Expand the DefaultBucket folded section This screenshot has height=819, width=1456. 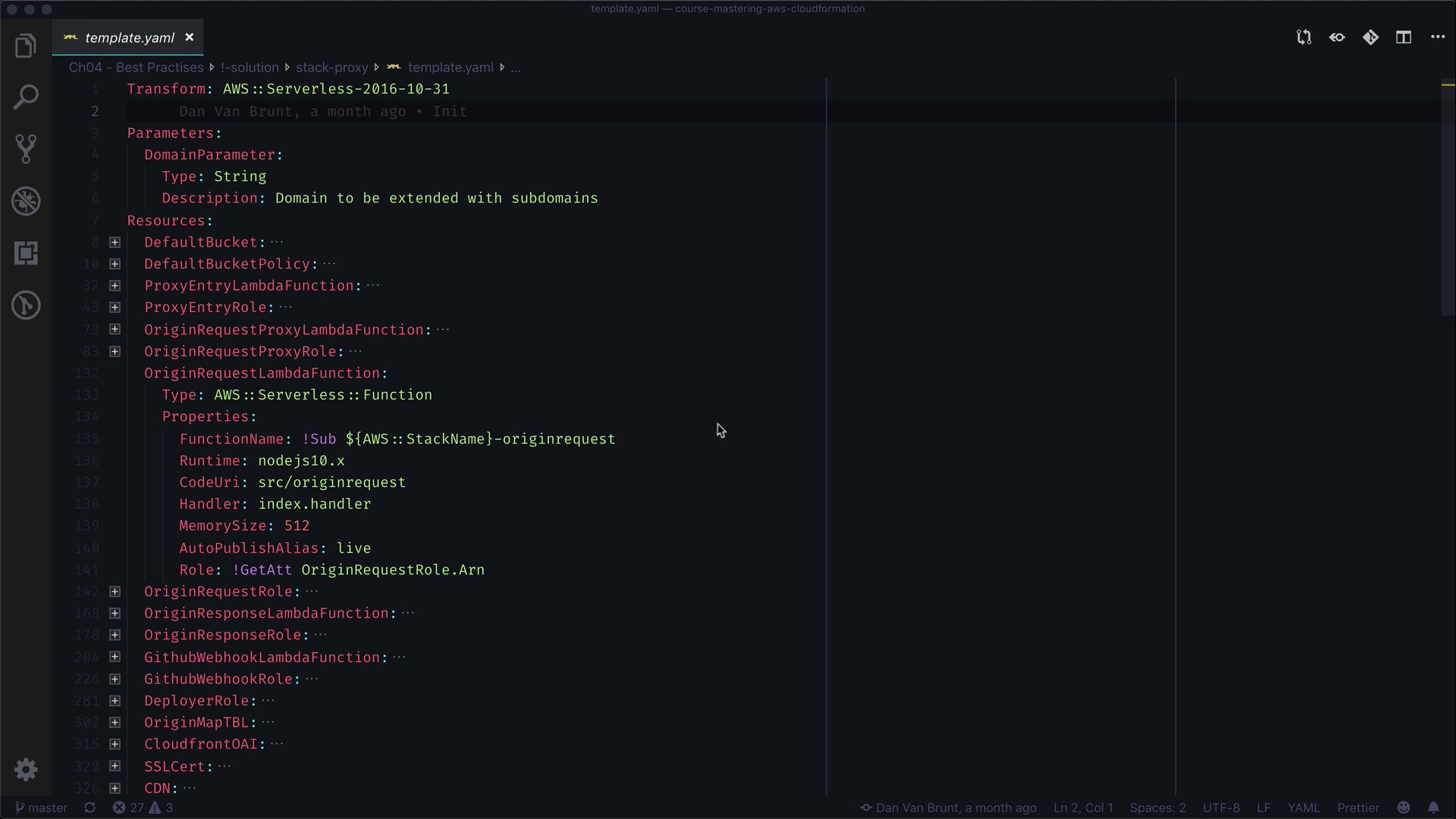115,243
